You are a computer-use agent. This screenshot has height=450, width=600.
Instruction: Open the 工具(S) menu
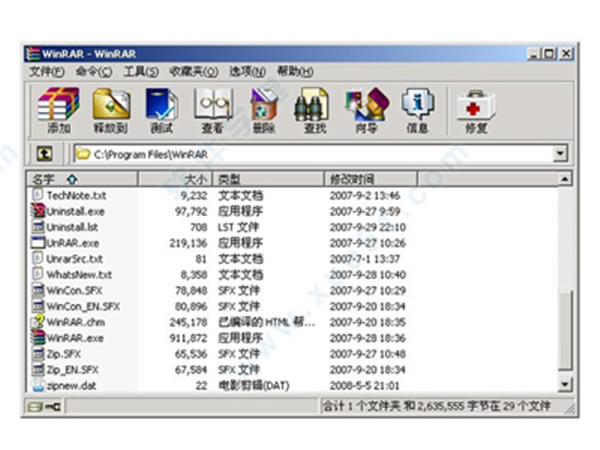pos(141,72)
